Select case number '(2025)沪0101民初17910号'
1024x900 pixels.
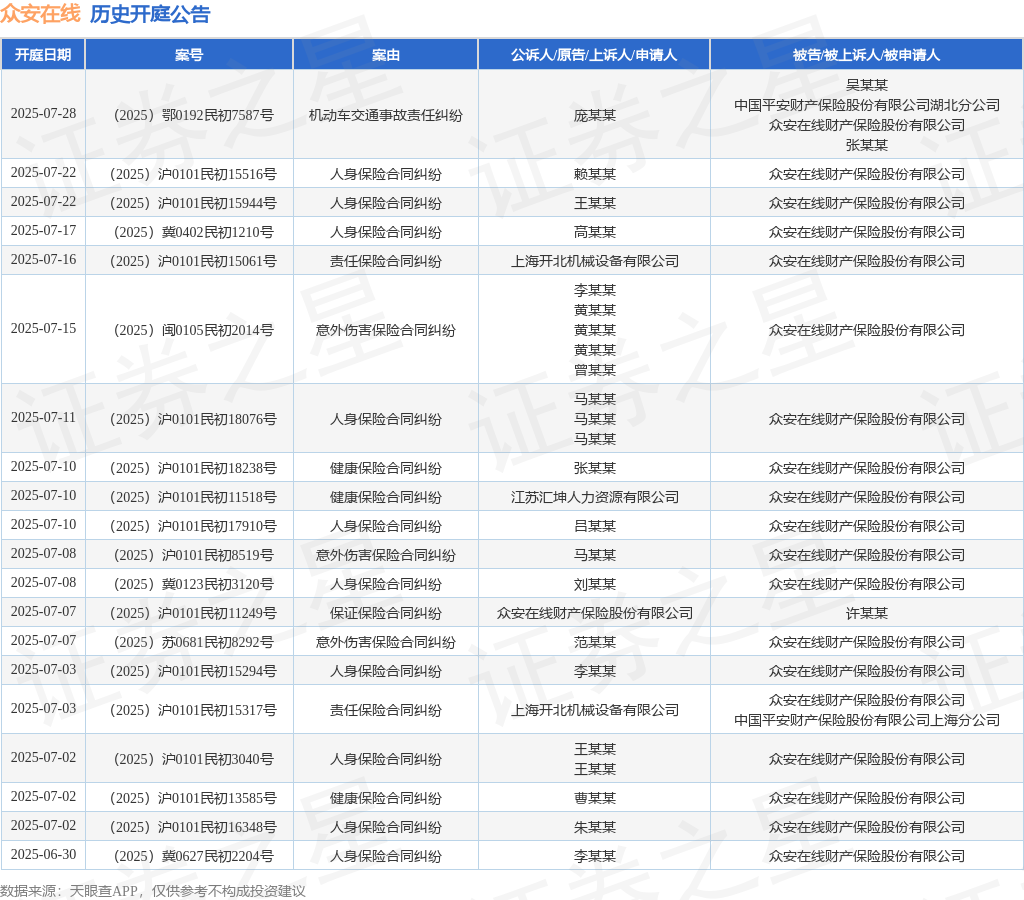click(193, 526)
